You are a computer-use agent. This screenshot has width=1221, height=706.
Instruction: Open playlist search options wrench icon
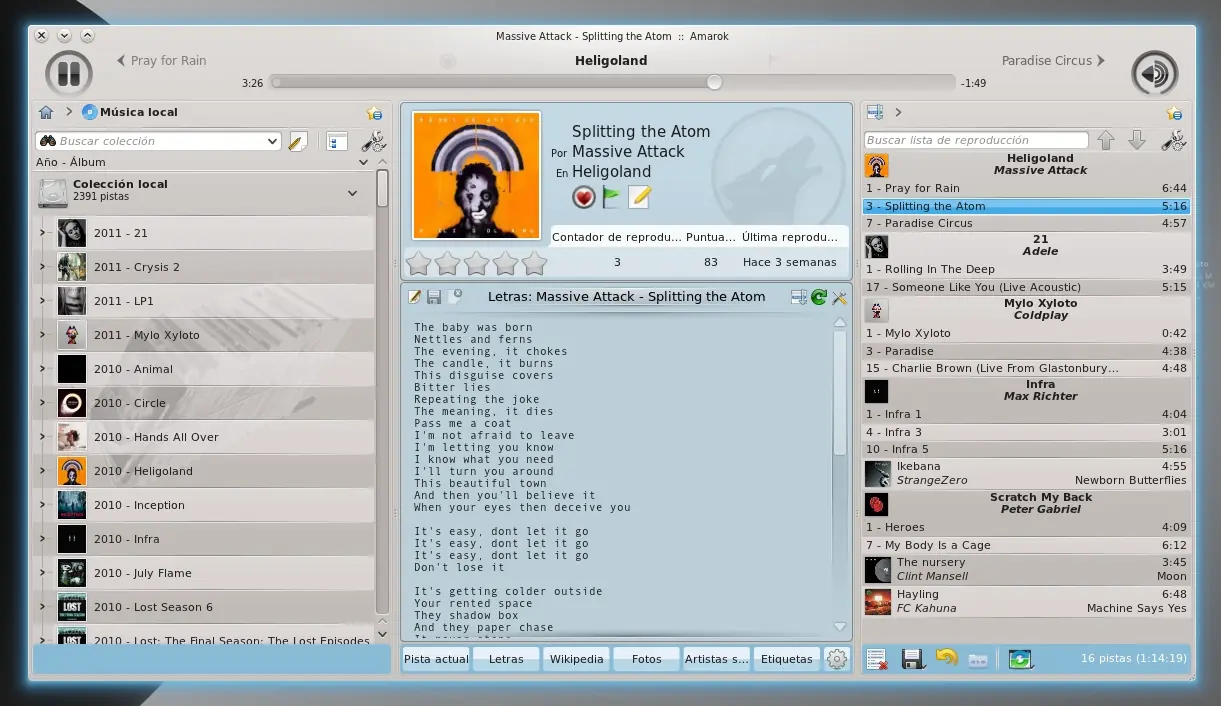tap(1173, 140)
